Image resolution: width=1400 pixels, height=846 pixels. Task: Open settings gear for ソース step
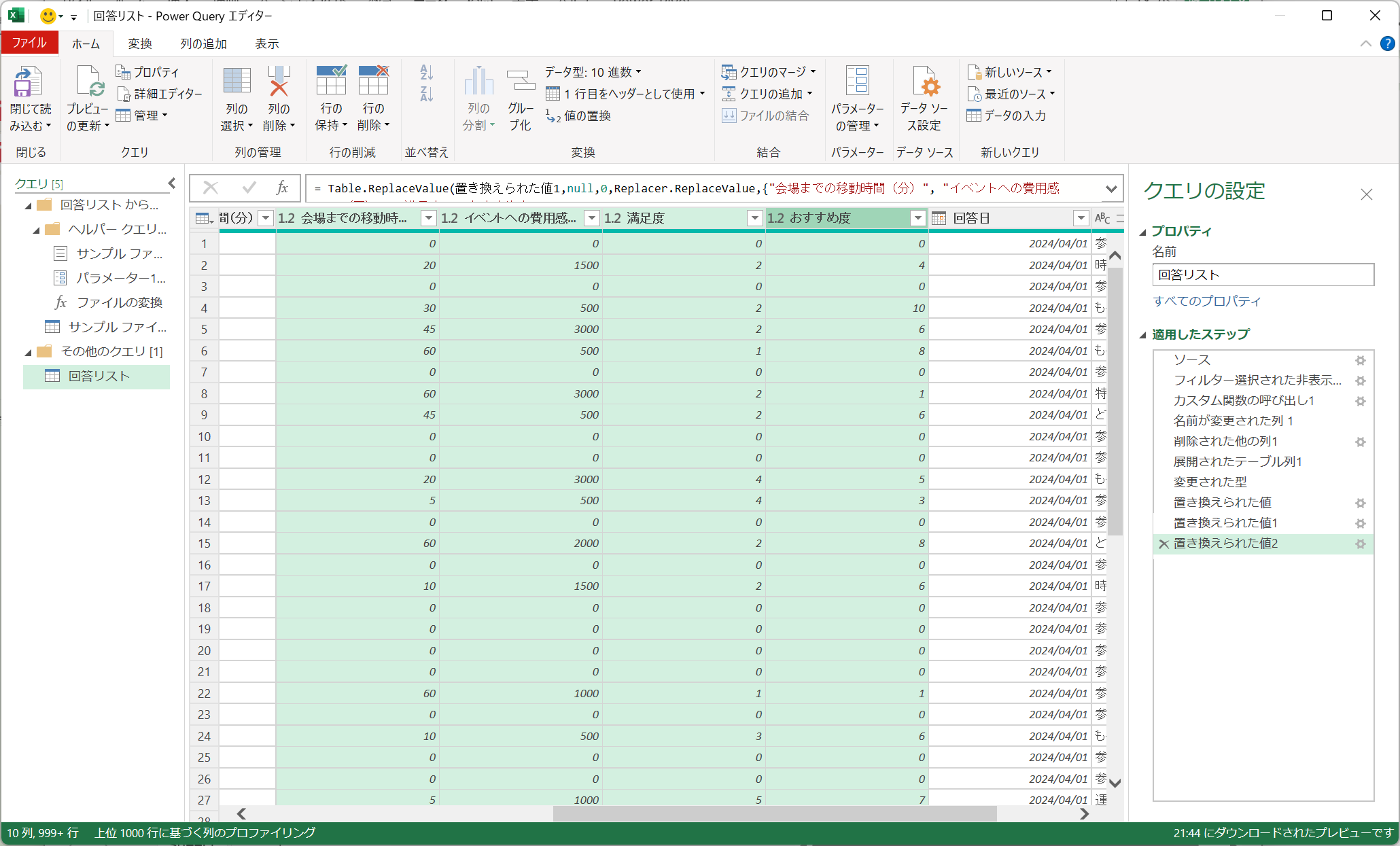pyautogui.click(x=1361, y=360)
